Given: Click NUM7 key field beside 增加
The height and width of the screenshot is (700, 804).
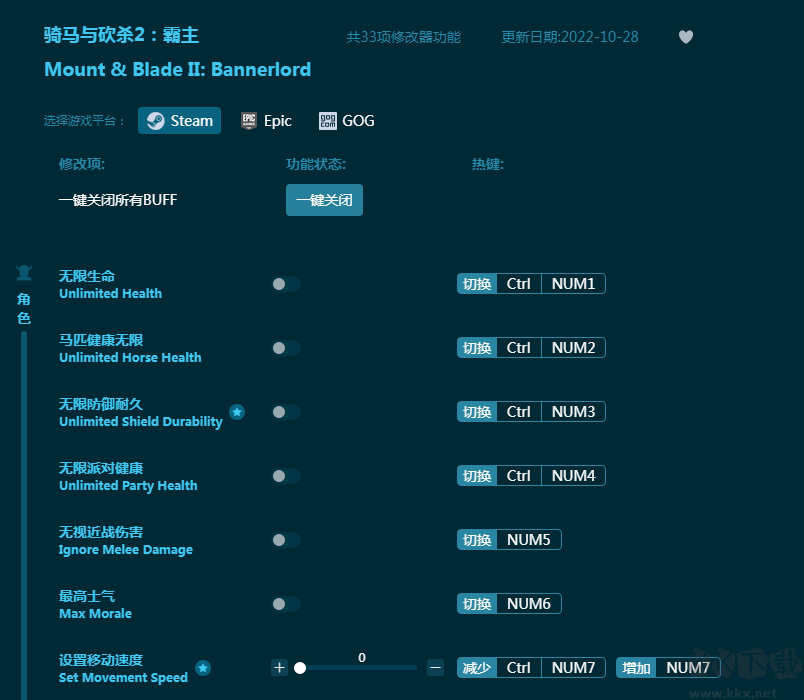Looking at the screenshot, I should pos(688,668).
